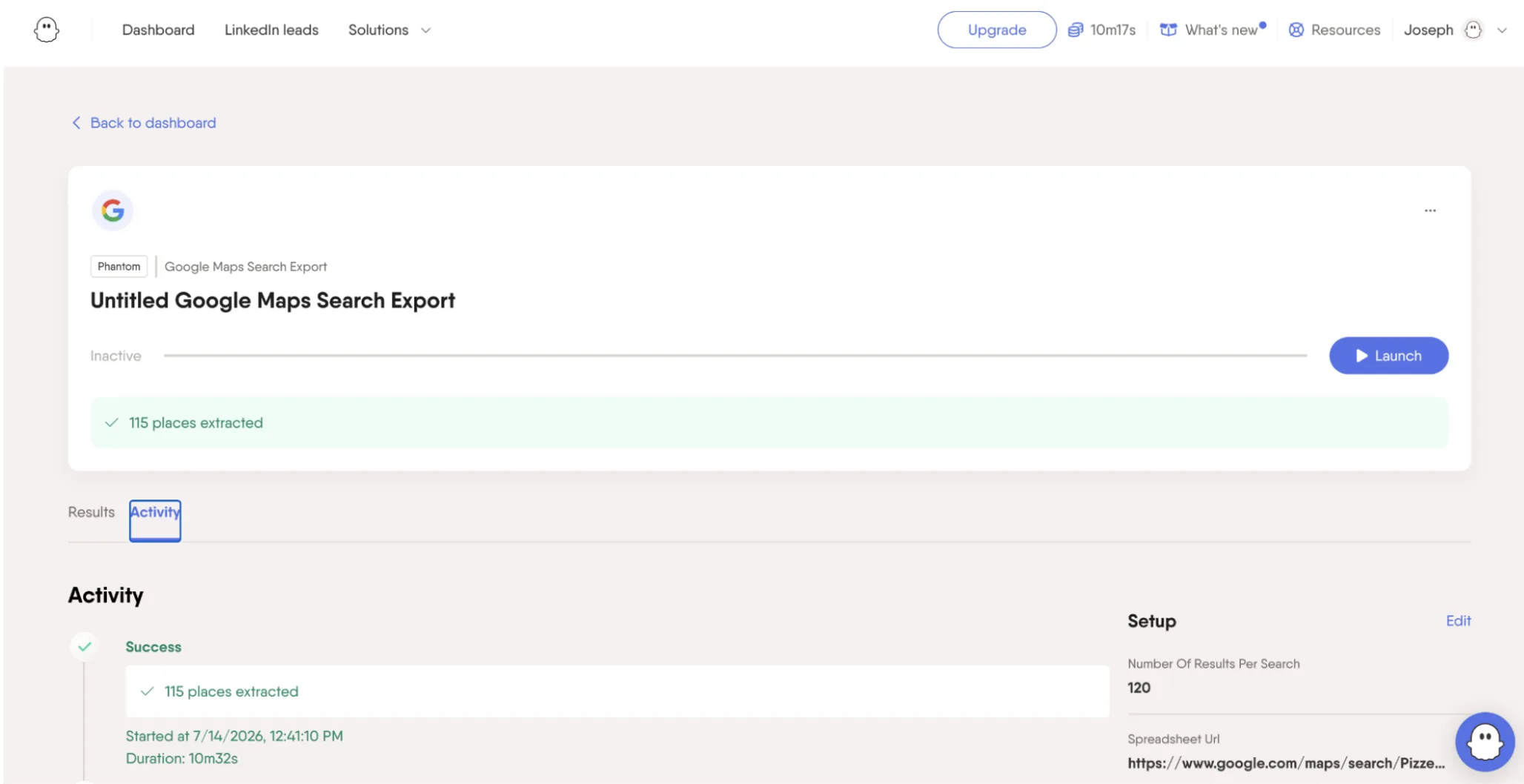Expand the account menu chevron

click(x=1502, y=30)
